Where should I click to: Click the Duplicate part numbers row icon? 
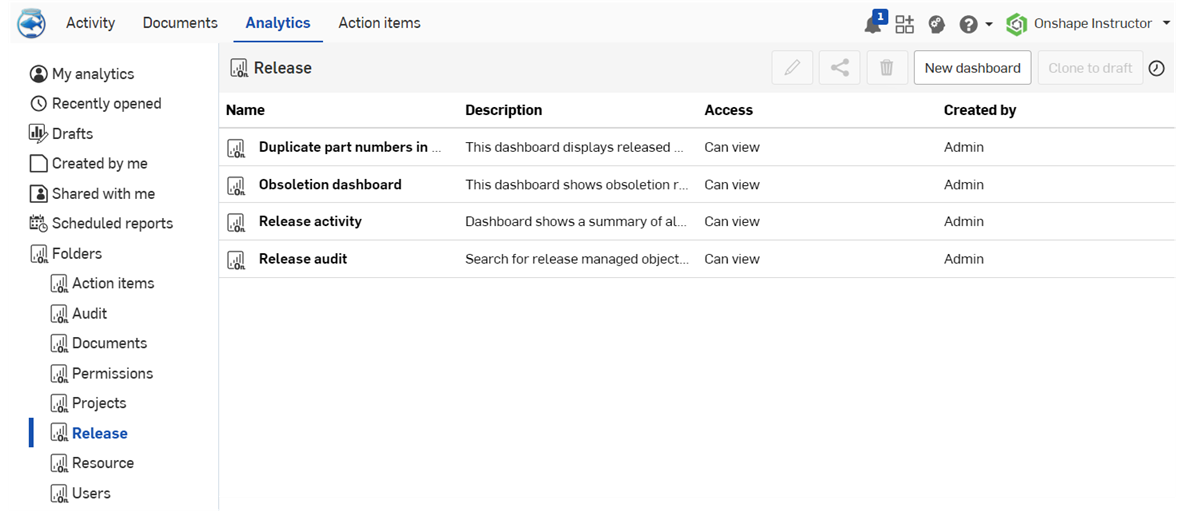tap(236, 148)
